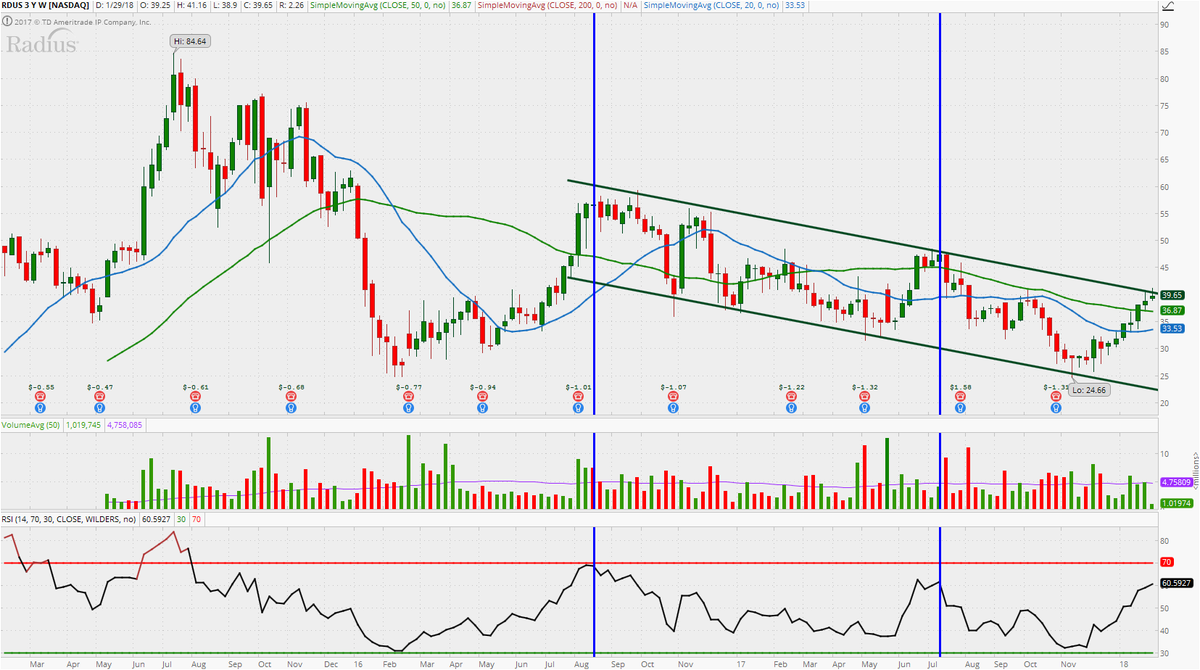This screenshot has width=1200, height=670.
Task: Select the lower dark green channel trendline
Action: coord(862,333)
